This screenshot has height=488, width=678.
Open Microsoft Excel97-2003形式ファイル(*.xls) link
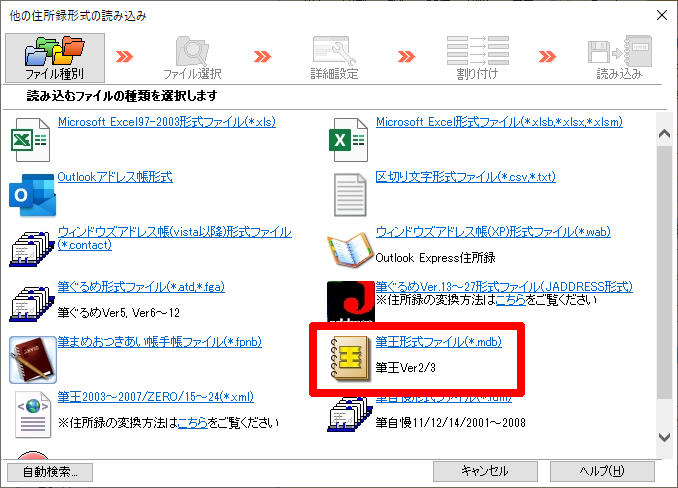[167, 122]
